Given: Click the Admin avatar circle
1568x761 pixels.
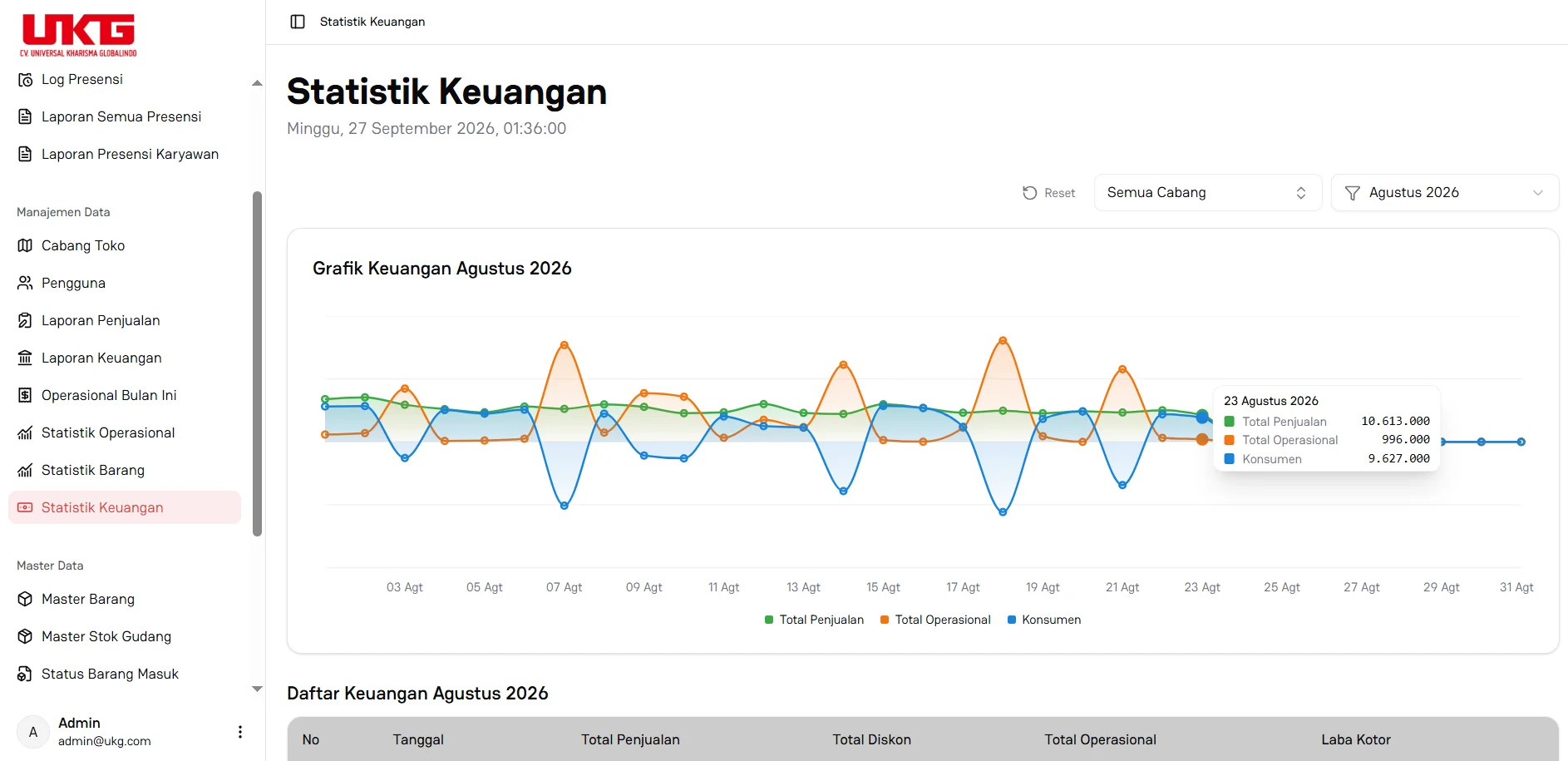Looking at the screenshot, I should click(33, 732).
